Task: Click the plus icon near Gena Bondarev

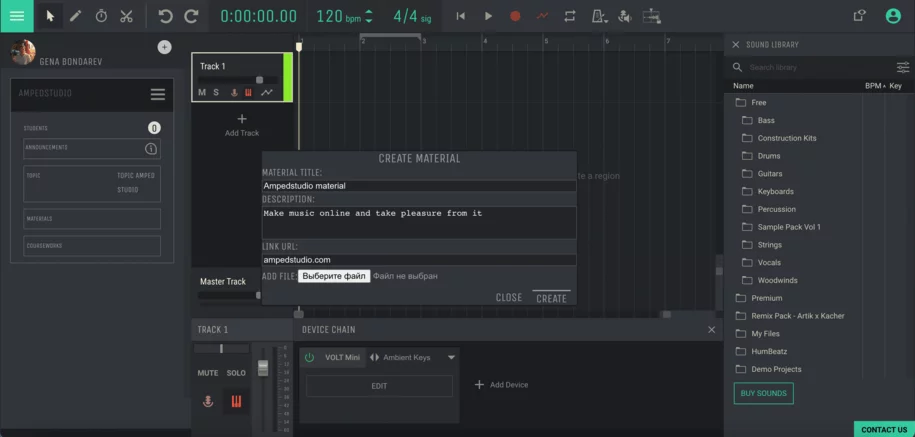Action: 165,47
